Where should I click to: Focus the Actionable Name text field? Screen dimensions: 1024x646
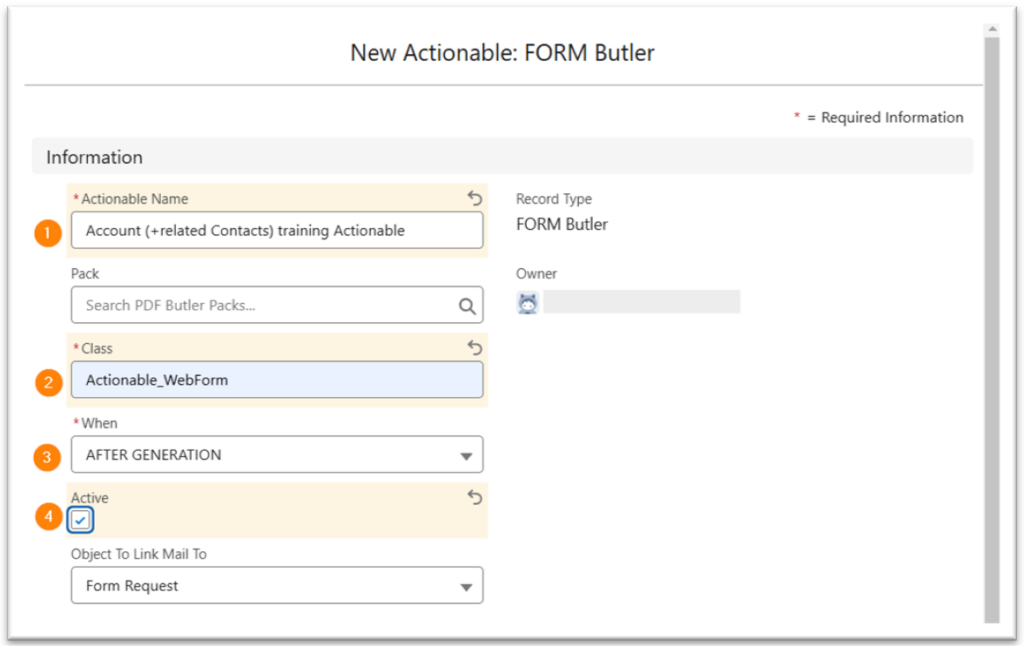point(277,230)
